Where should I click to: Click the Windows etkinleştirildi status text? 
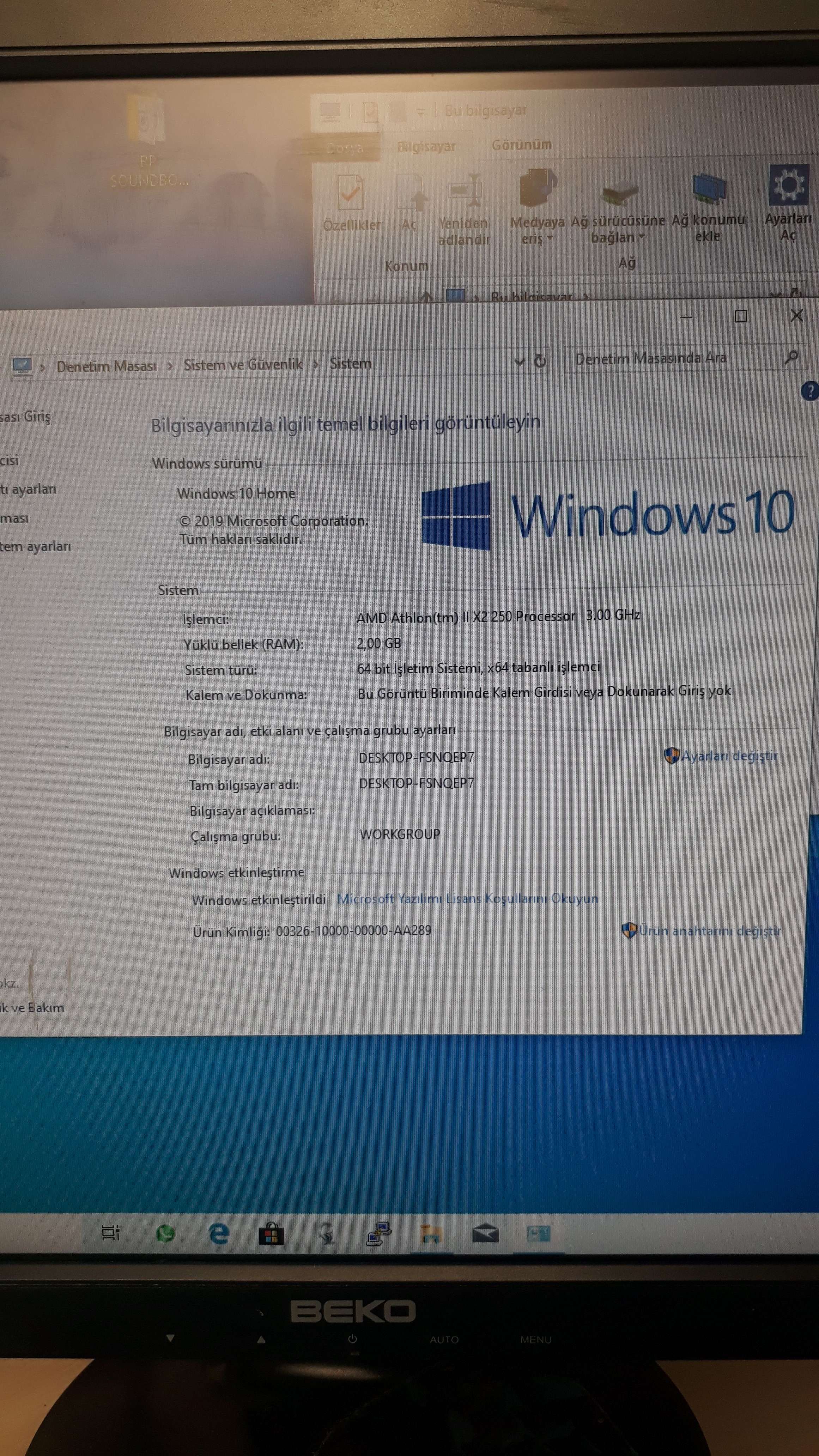point(259,900)
